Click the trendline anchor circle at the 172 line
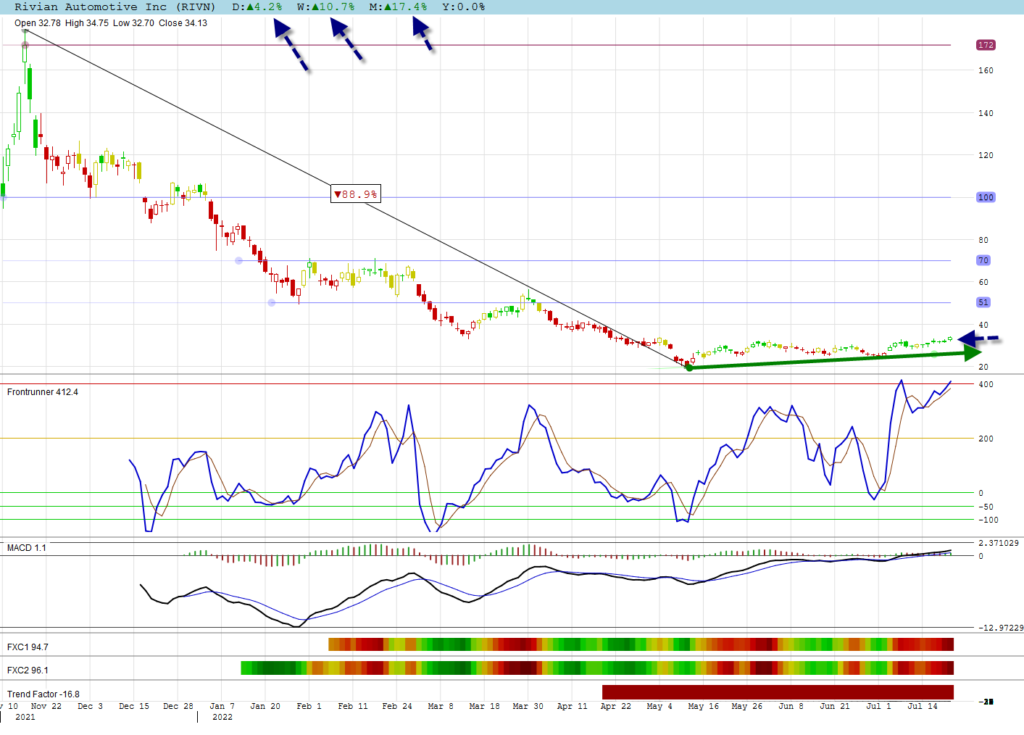1024x735 pixels. [25, 45]
